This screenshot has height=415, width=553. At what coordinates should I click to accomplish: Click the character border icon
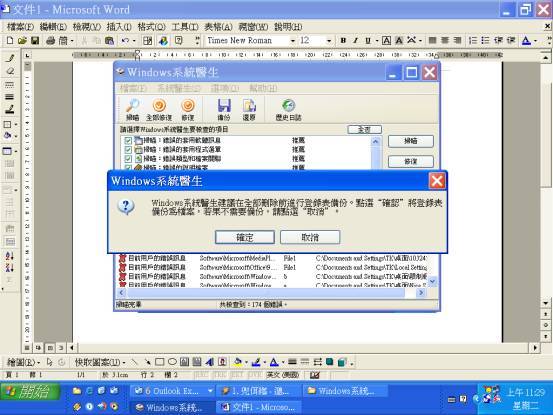[x=387, y=41]
